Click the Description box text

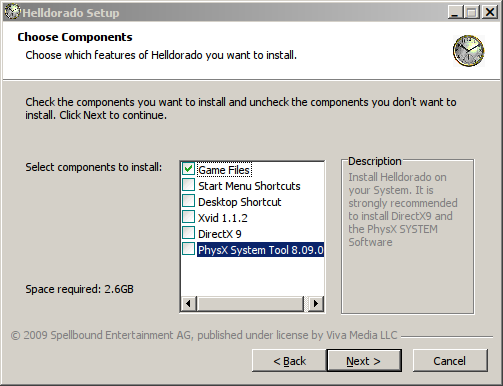pyautogui.click(x=403, y=209)
